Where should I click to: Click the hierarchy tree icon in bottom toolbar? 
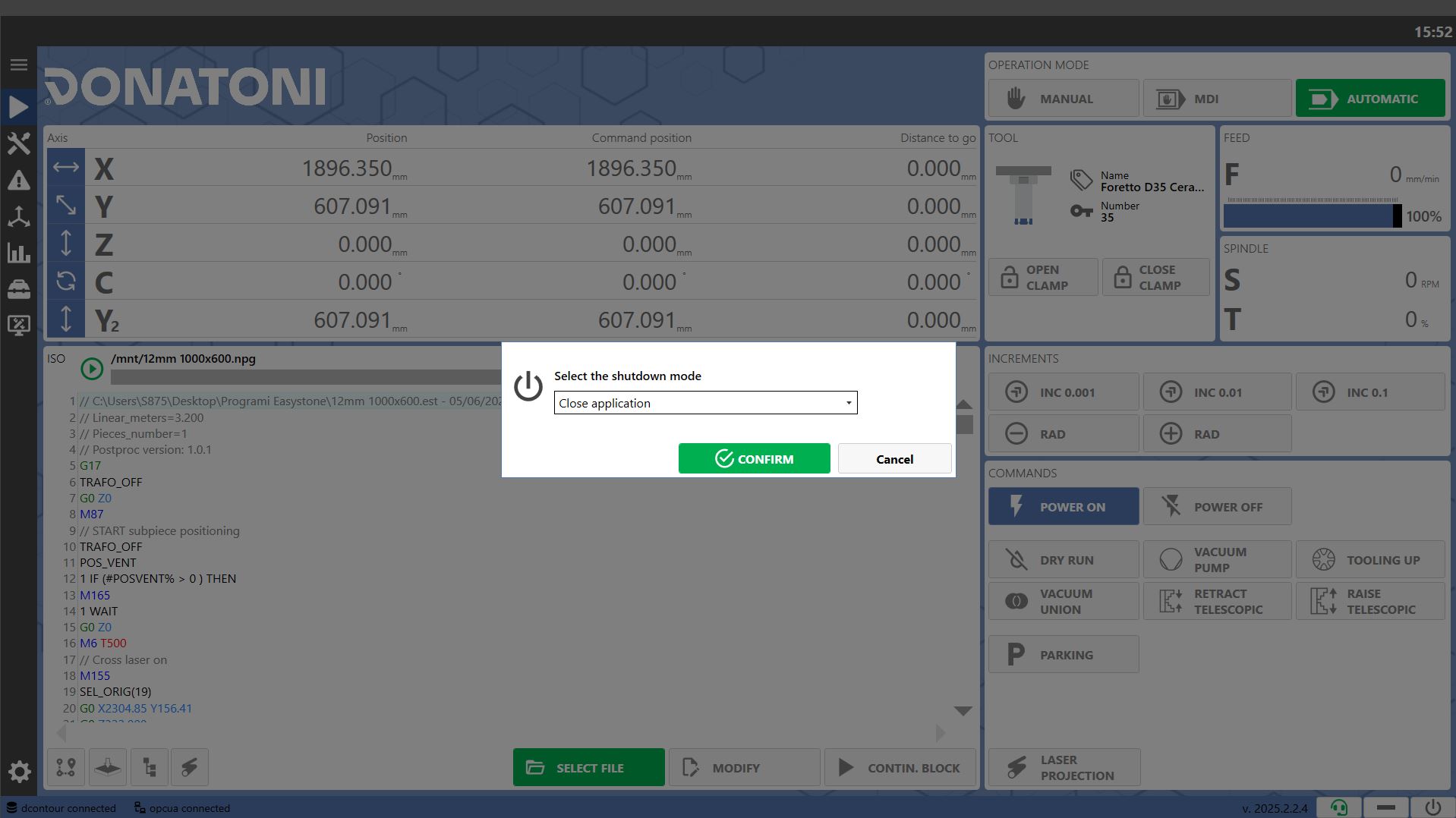(150, 767)
